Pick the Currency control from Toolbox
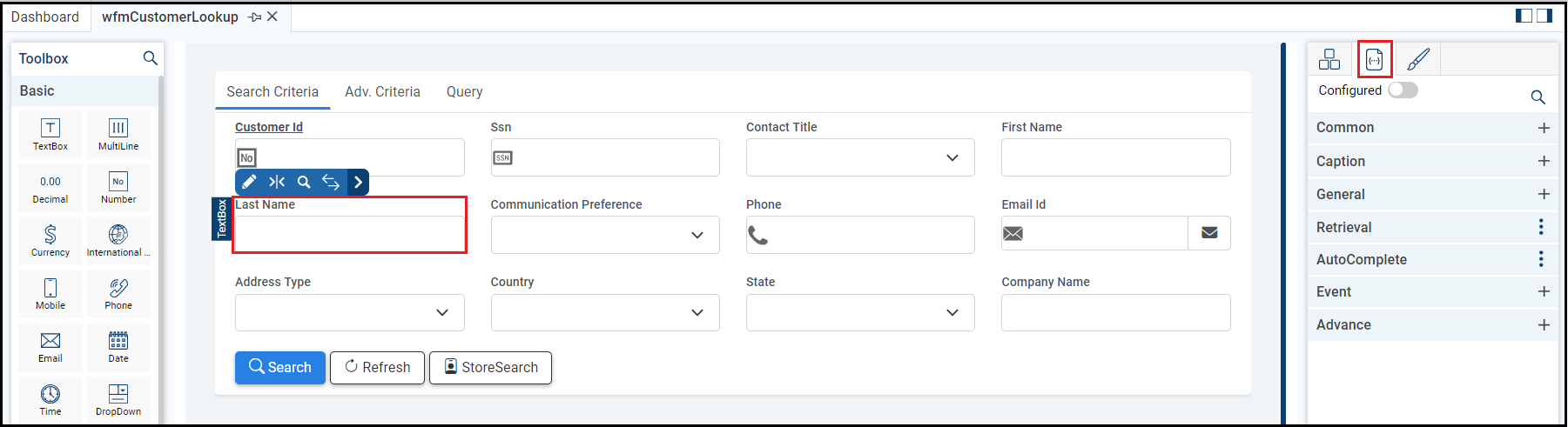 (50, 240)
